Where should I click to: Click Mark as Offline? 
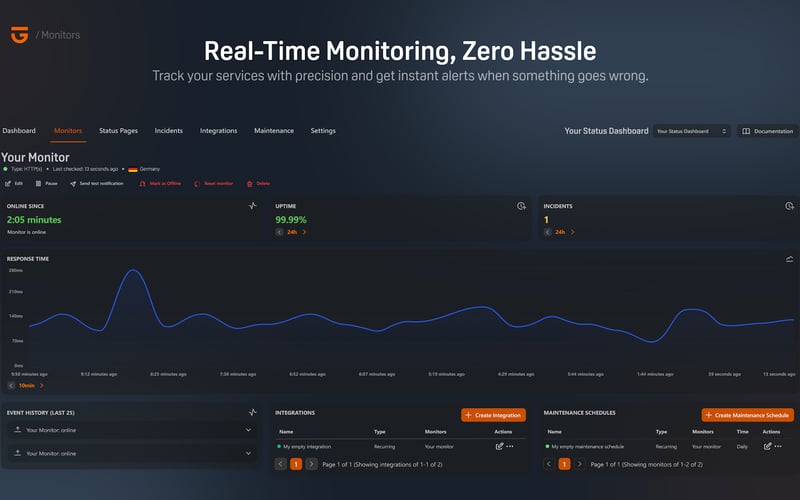[x=160, y=183]
